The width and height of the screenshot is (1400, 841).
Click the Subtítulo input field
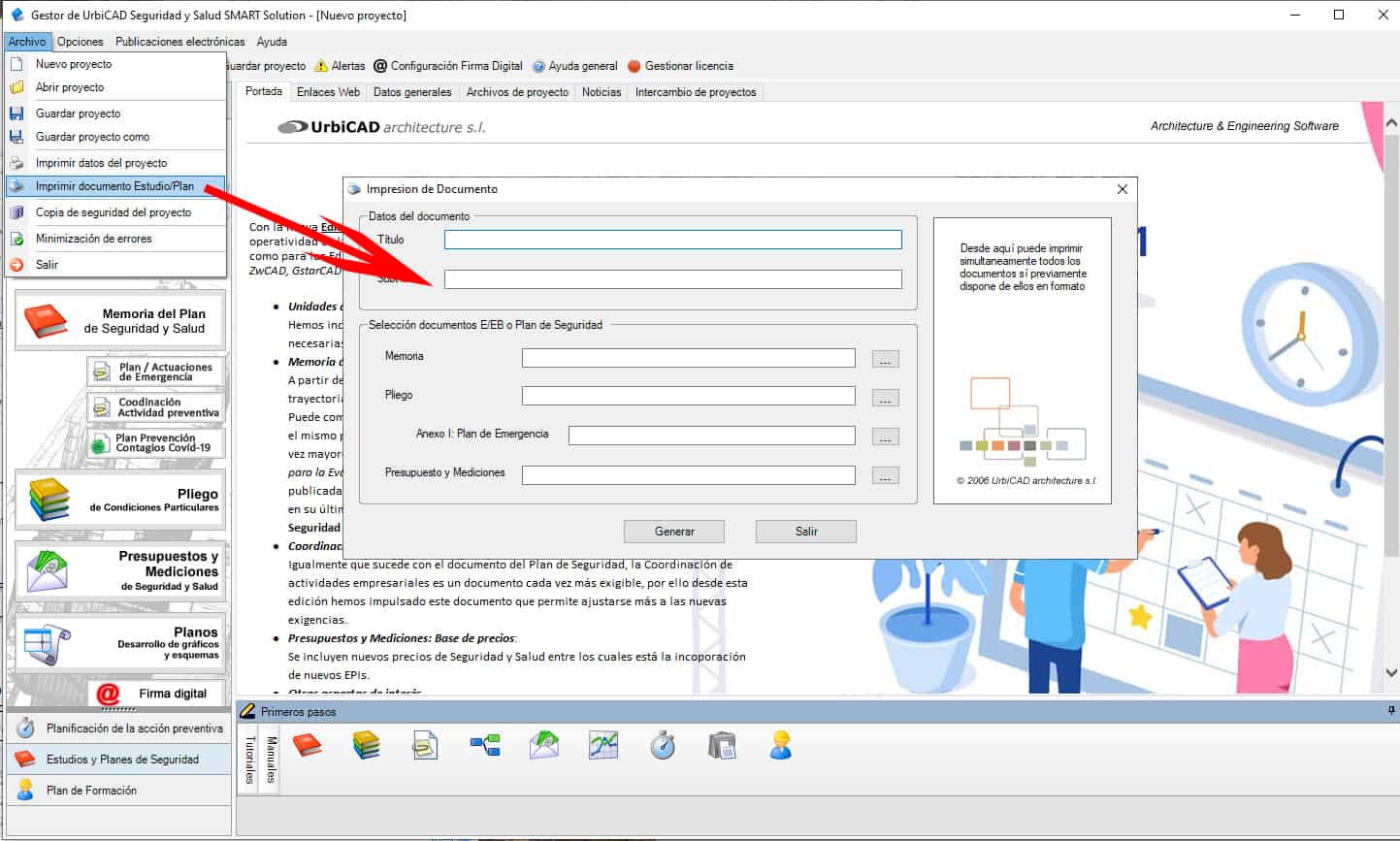673,279
